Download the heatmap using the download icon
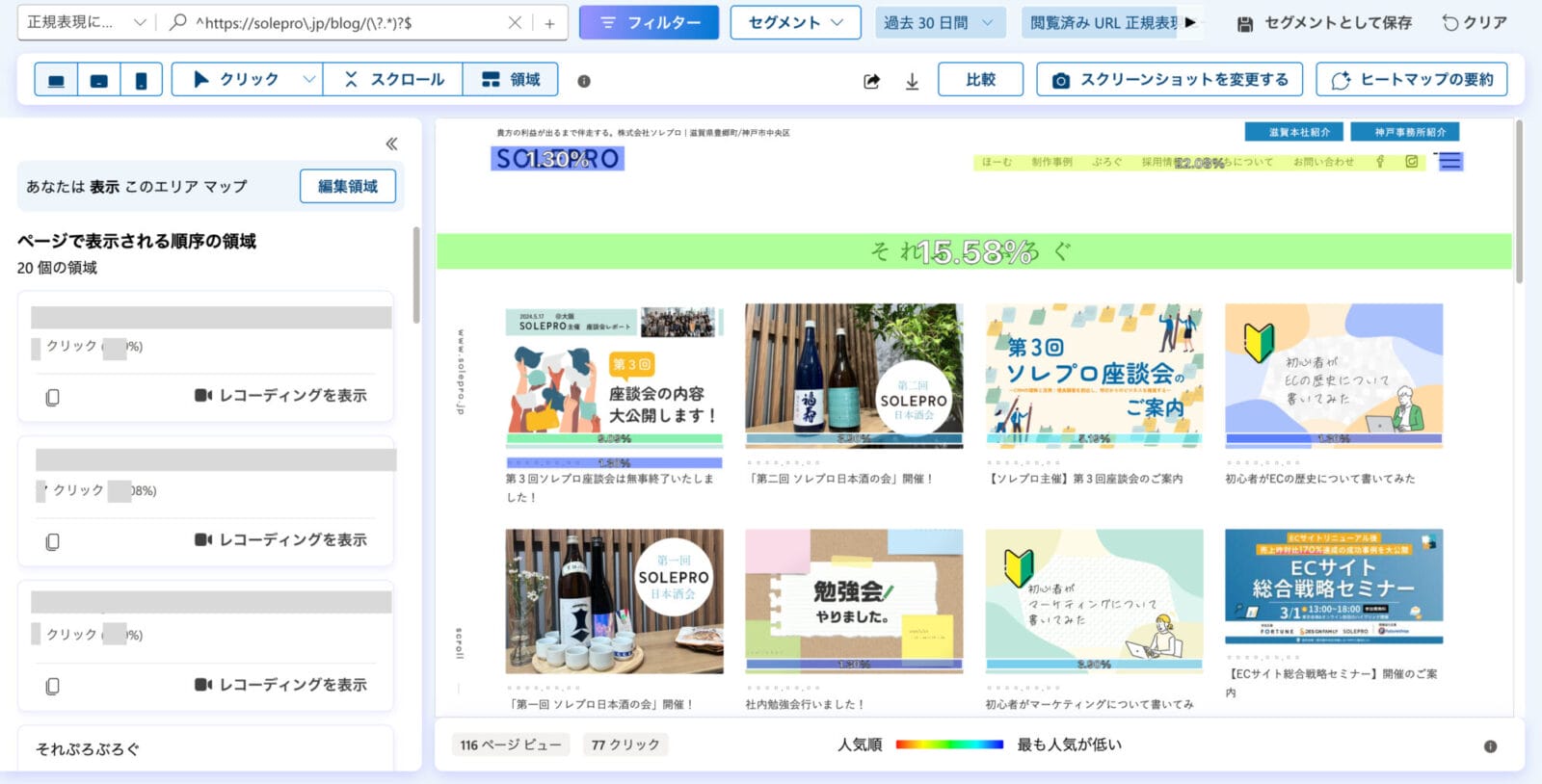 [912, 81]
